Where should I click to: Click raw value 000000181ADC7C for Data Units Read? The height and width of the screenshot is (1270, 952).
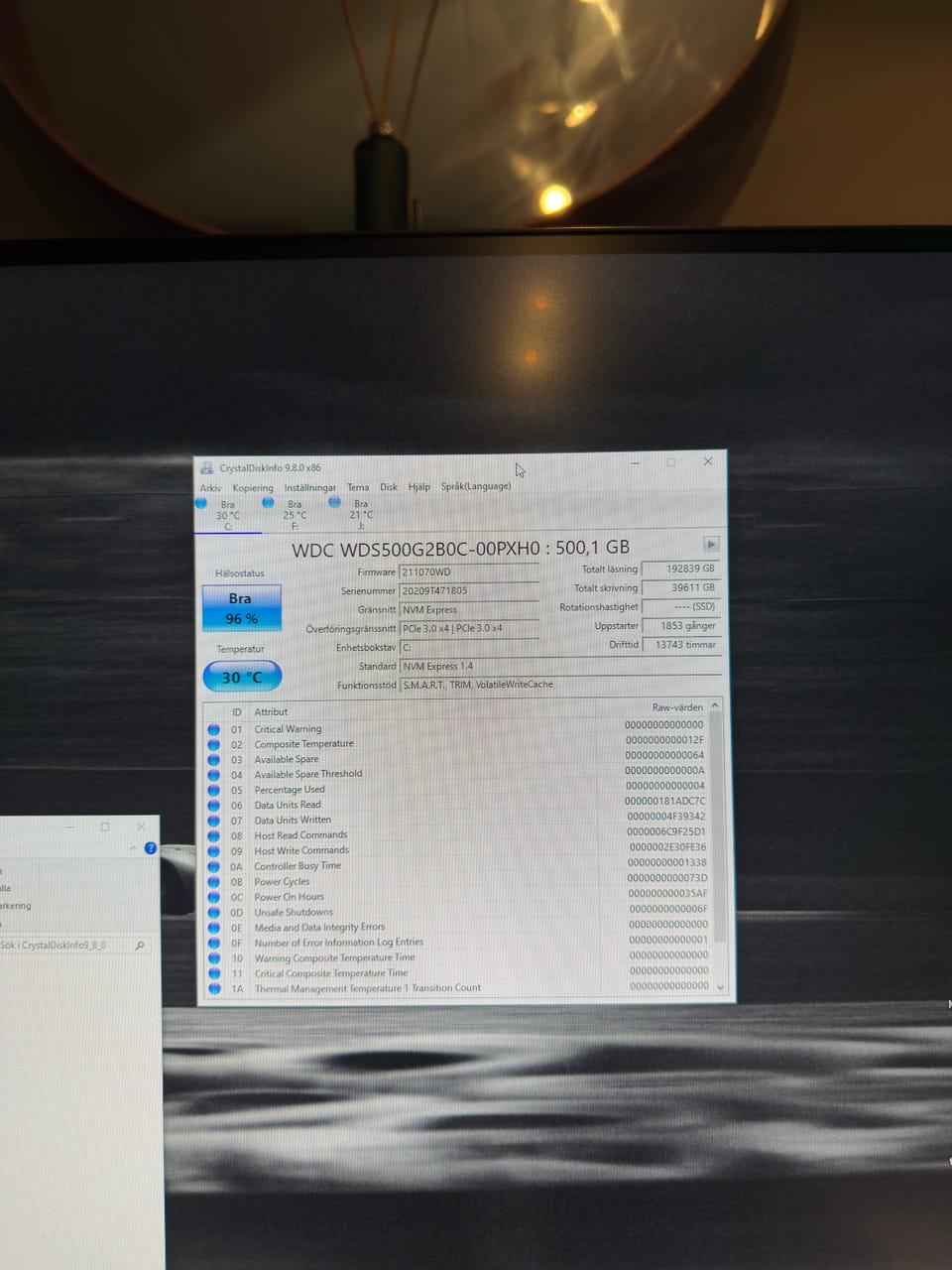click(x=664, y=802)
